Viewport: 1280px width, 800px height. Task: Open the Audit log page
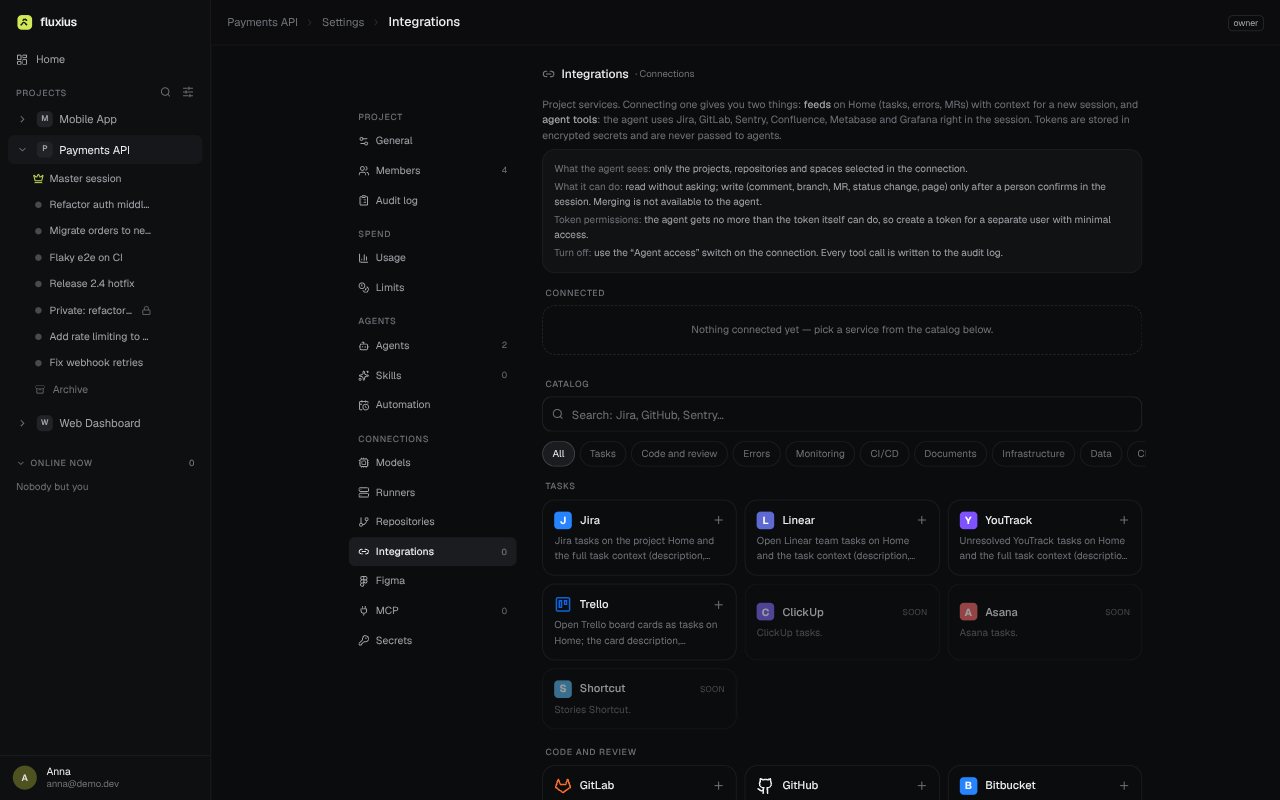[432, 200]
